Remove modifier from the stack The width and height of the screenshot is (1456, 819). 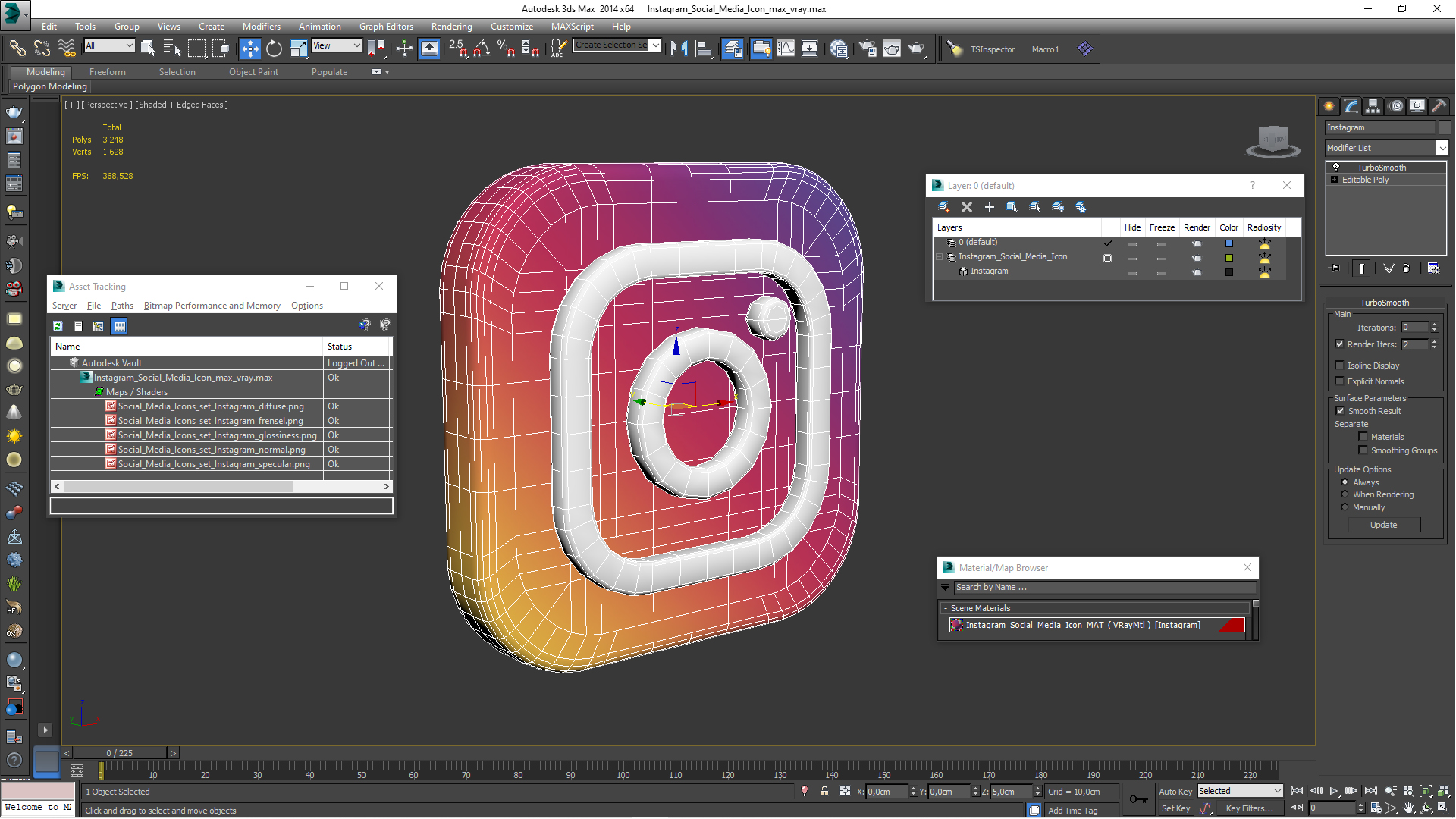(1407, 268)
